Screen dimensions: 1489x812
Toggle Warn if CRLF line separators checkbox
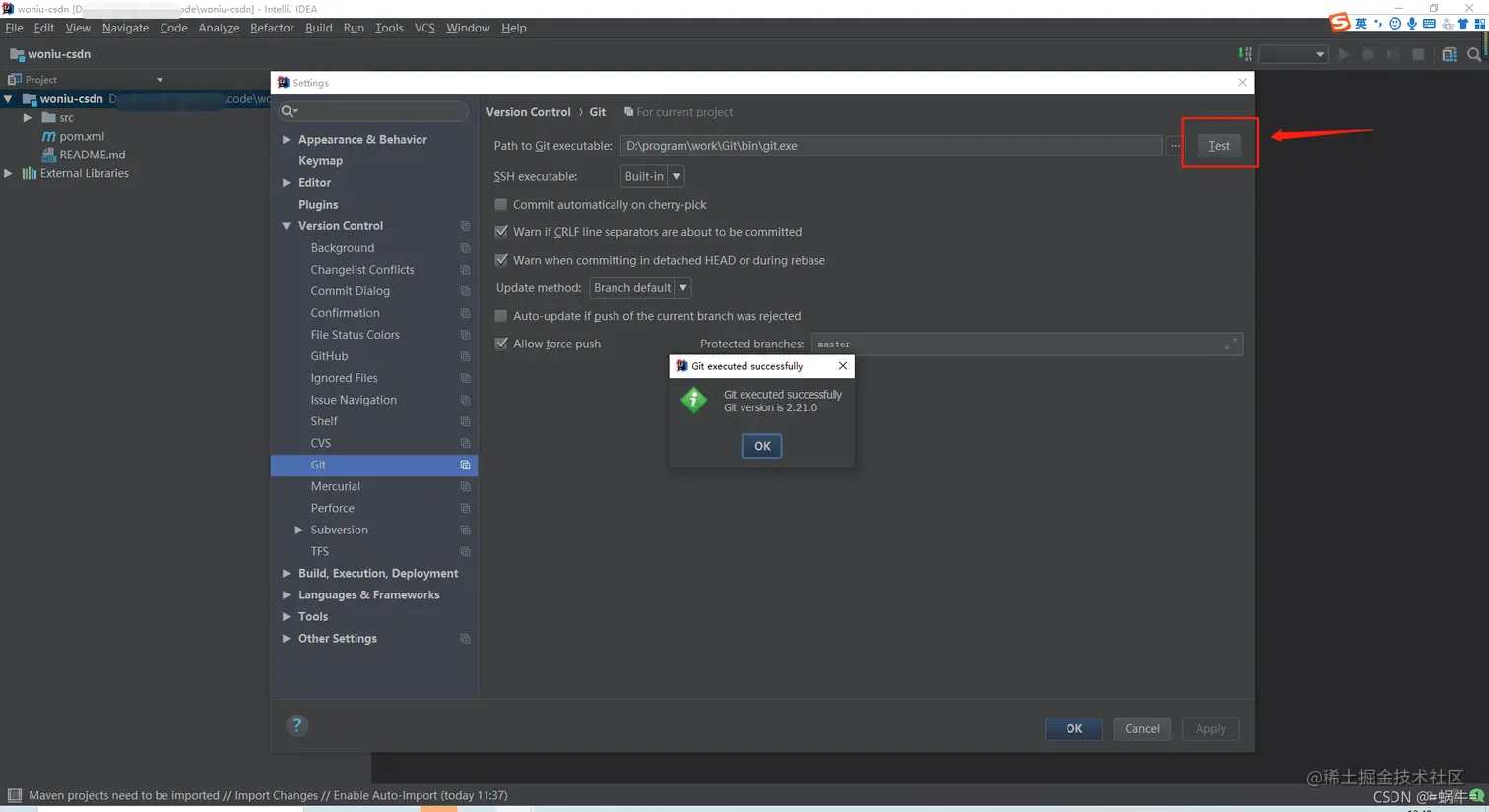(x=501, y=232)
